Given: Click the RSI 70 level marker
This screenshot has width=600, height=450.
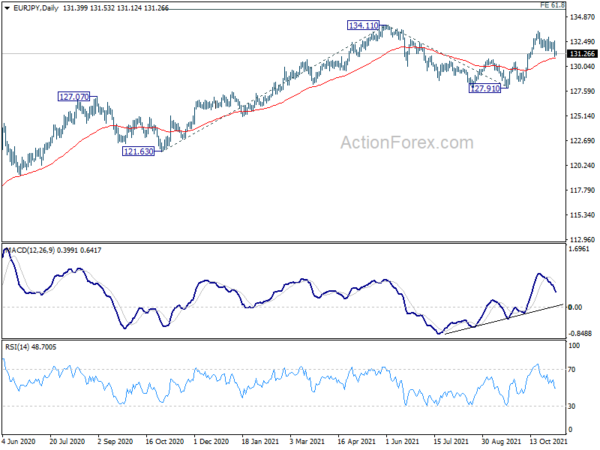Looking at the screenshot, I should pos(572,370).
